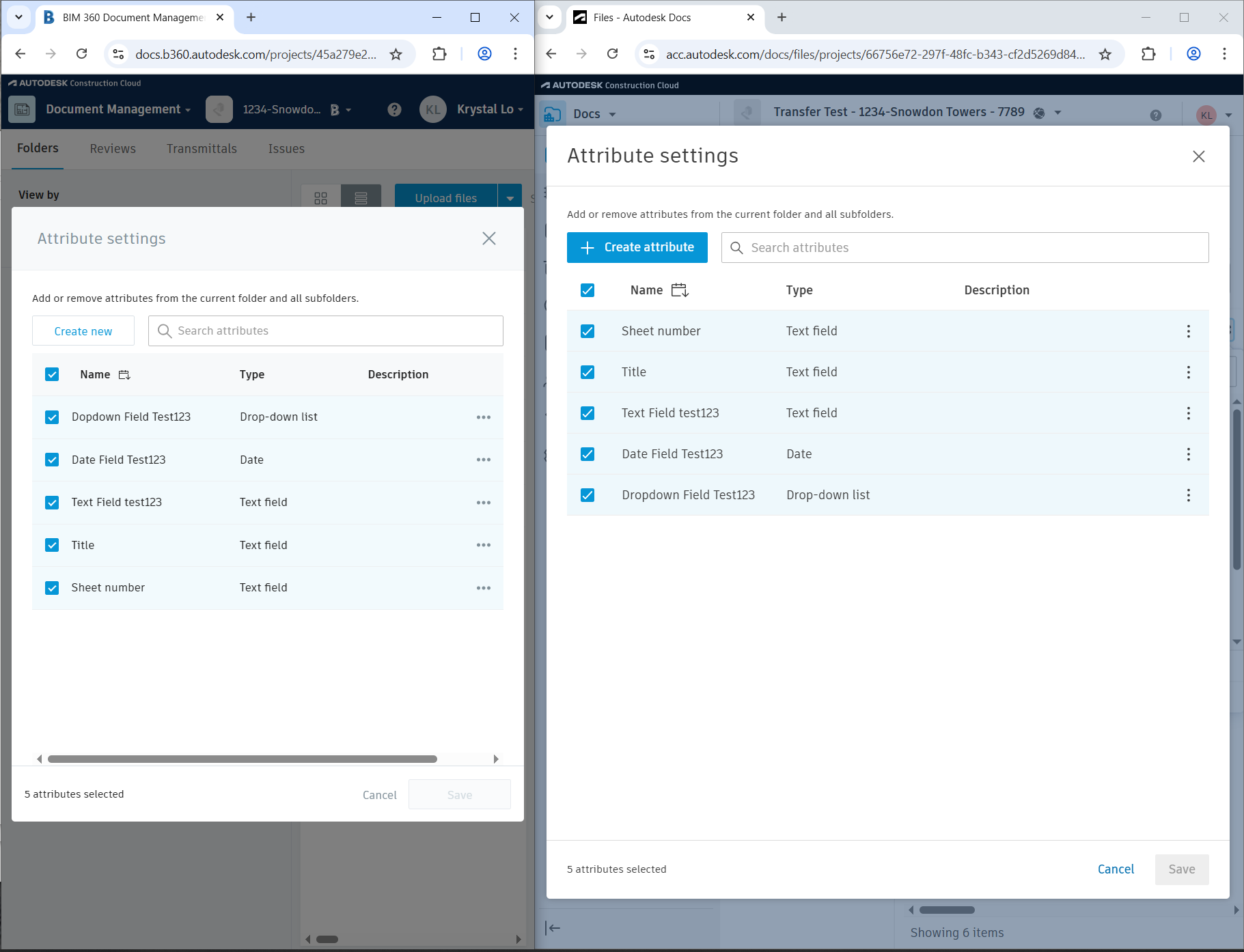Bookmark the Autodesk Docs page with star icon
Image resolution: width=1244 pixels, height=952 pixels.
pos(1105,54)
